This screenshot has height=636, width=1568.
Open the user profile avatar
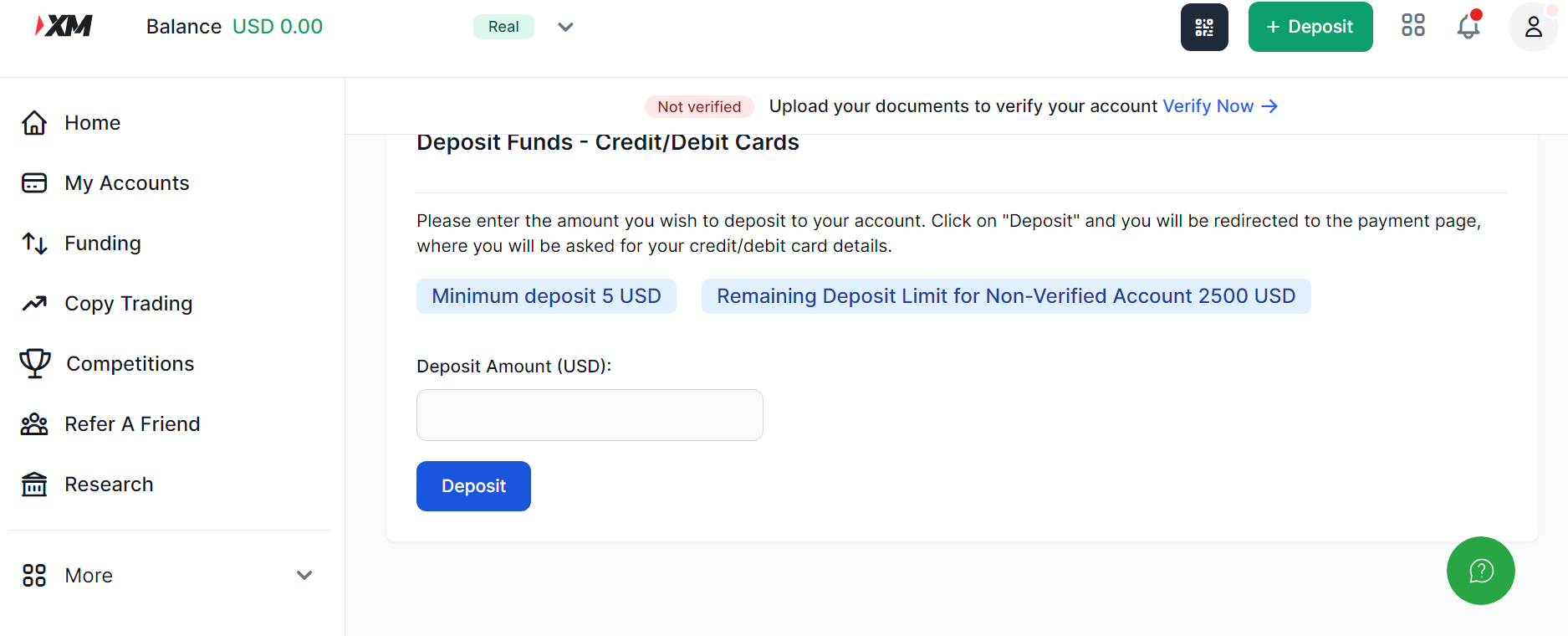(x=1533, y=27)
